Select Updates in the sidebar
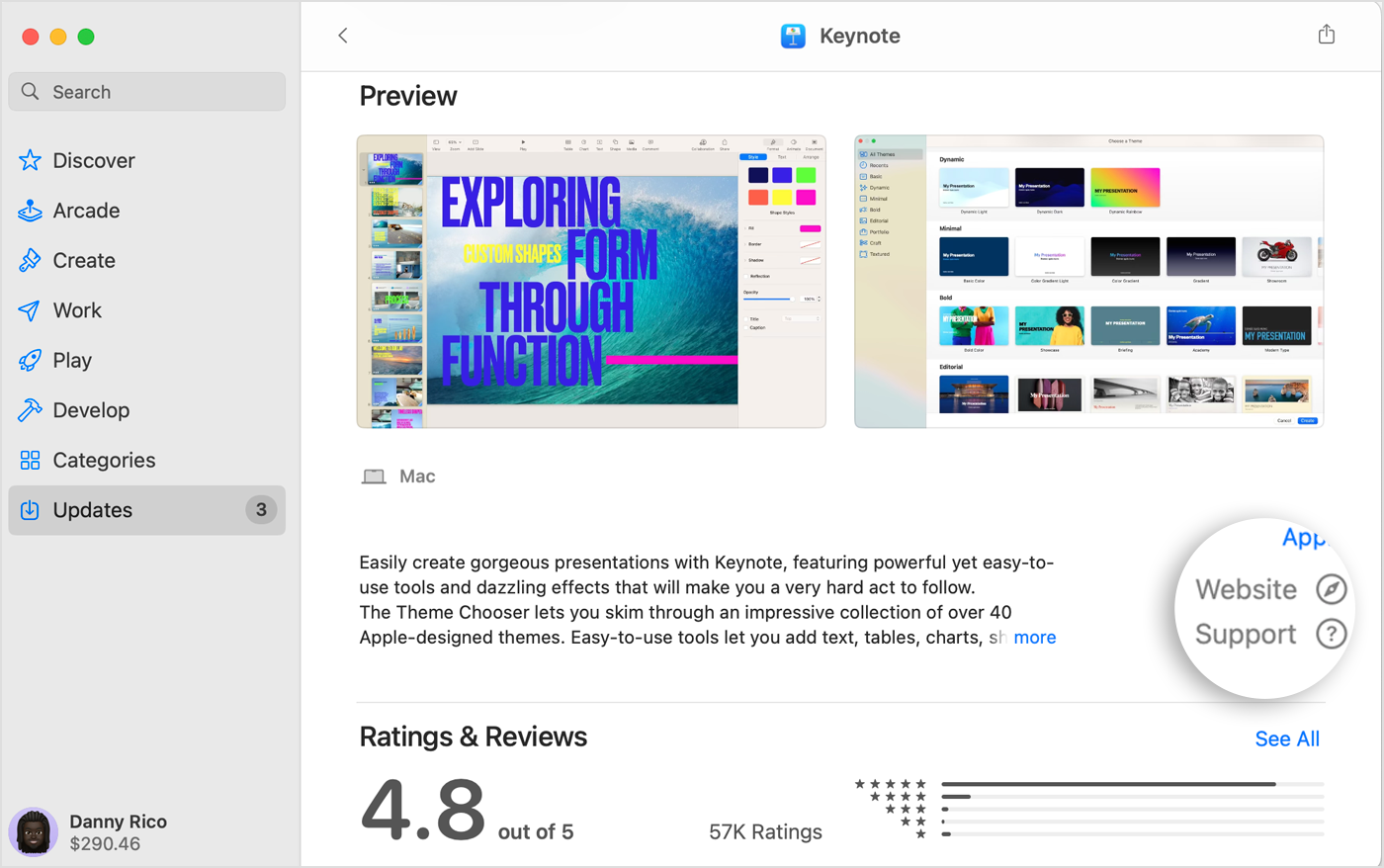This screenshot has height=868, width=1384. (147, 510)
